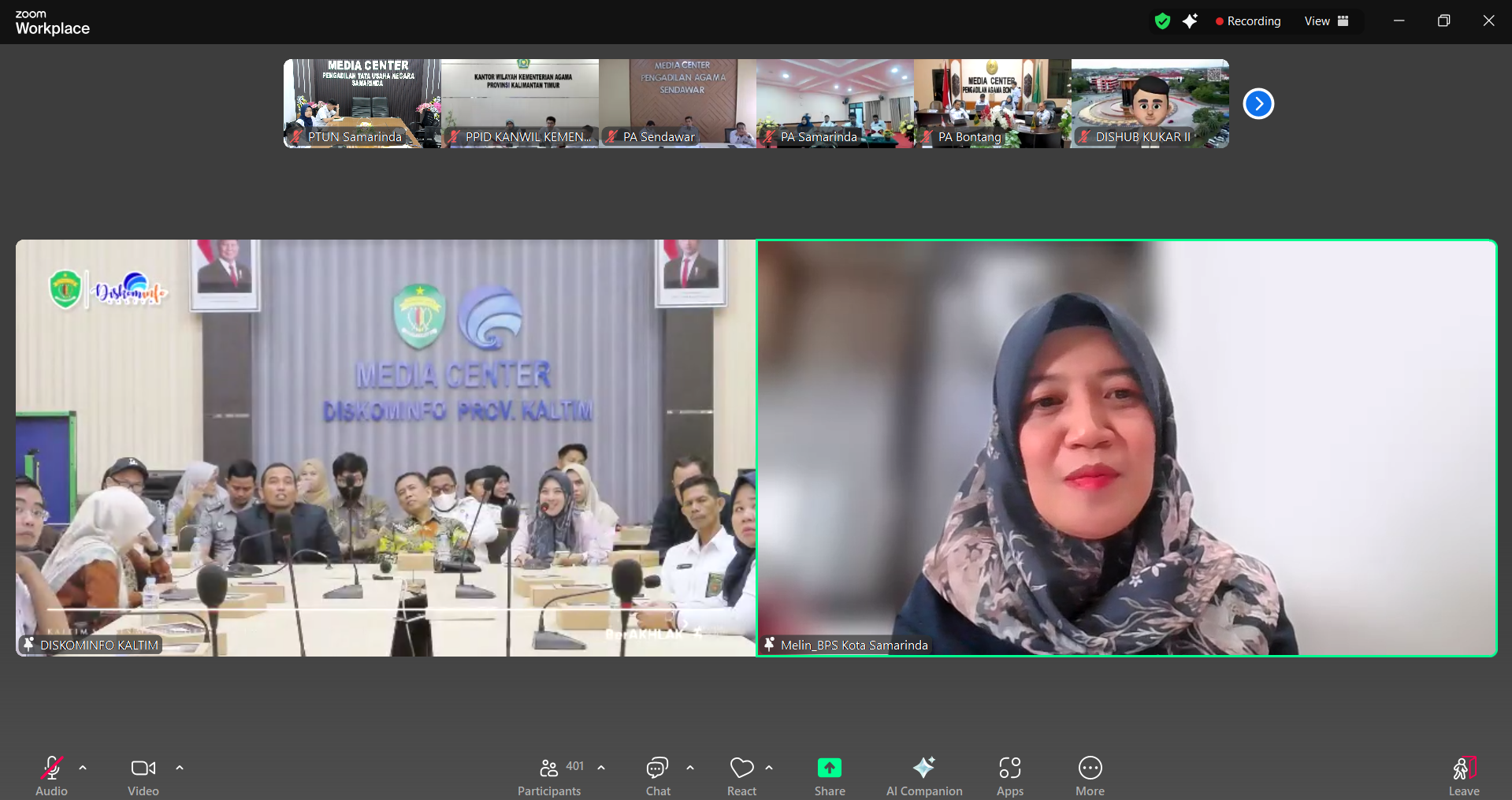Expand video options caret

coord(180,768)
